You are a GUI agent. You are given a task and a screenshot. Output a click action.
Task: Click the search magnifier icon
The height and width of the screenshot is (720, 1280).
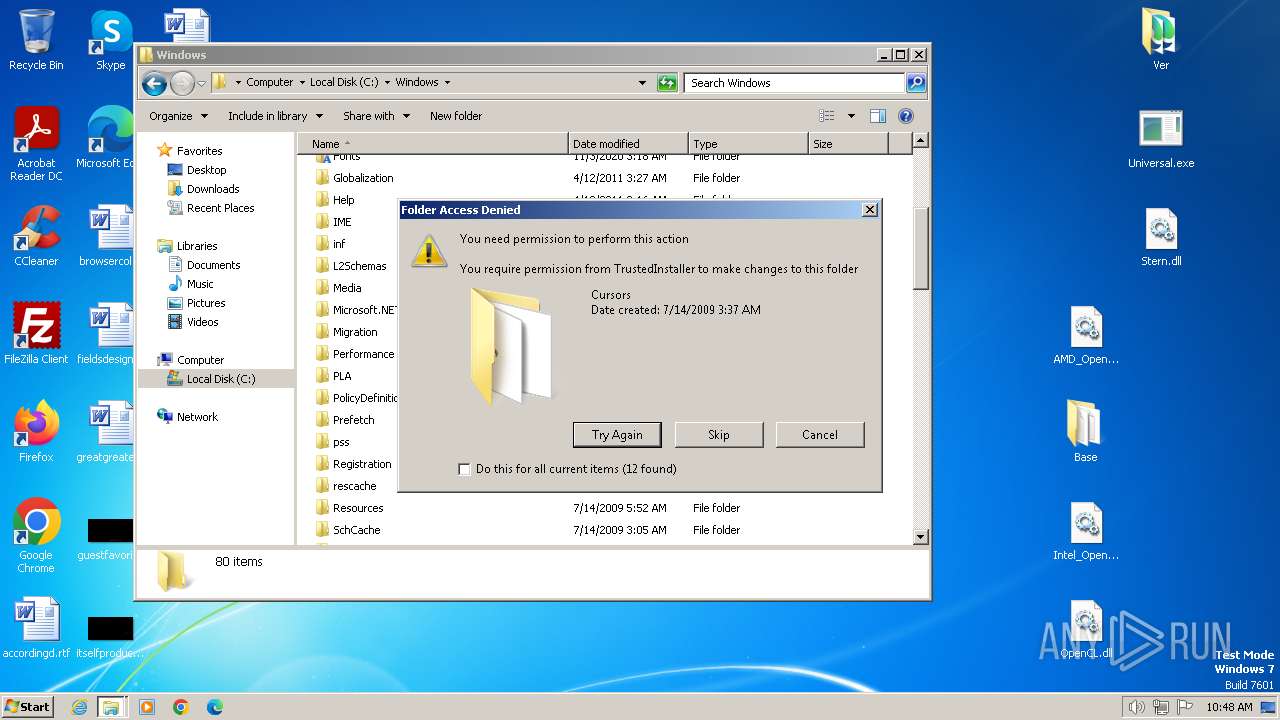coord(916,83)
